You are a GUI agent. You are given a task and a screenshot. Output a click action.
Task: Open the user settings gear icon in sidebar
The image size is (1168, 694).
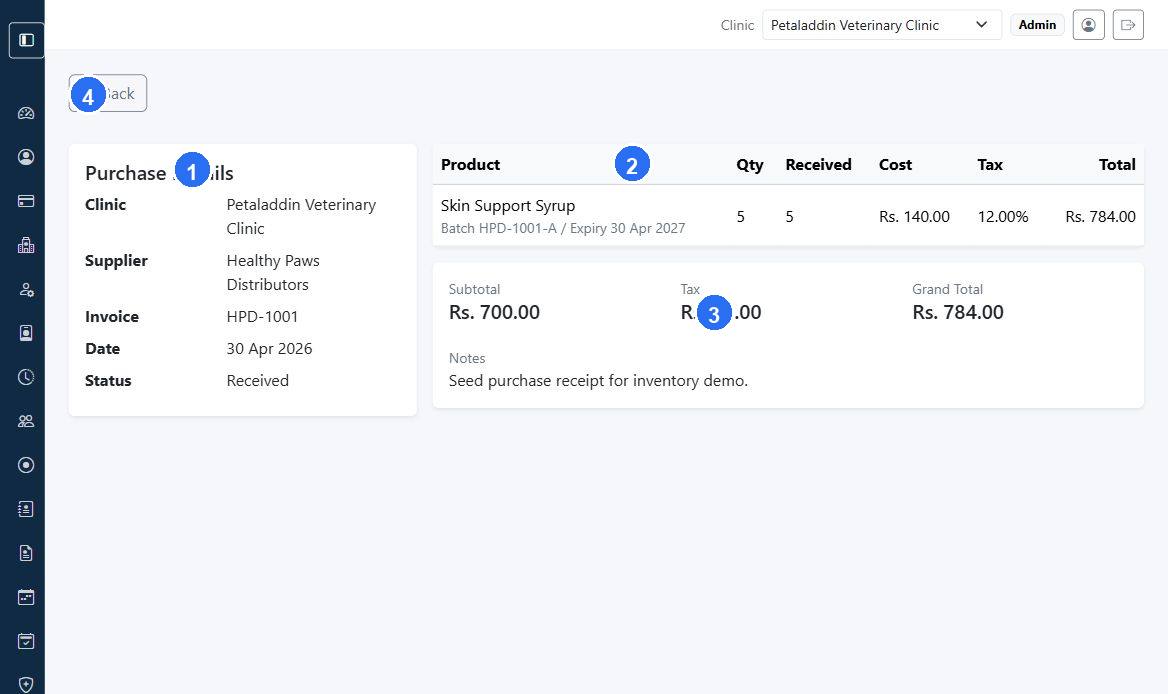(26, 289)
